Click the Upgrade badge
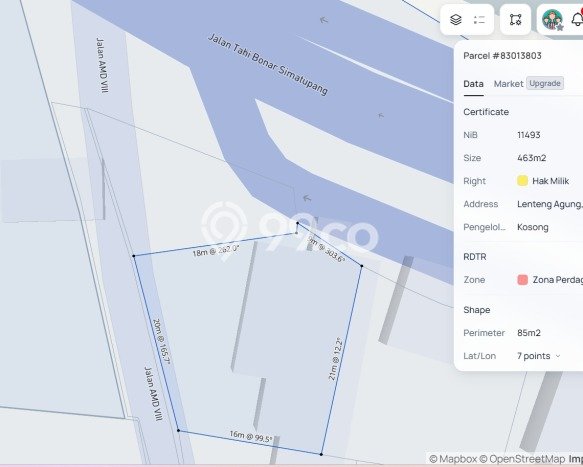Viewport: 583px width, 467px height. click(x=545, y=83)
